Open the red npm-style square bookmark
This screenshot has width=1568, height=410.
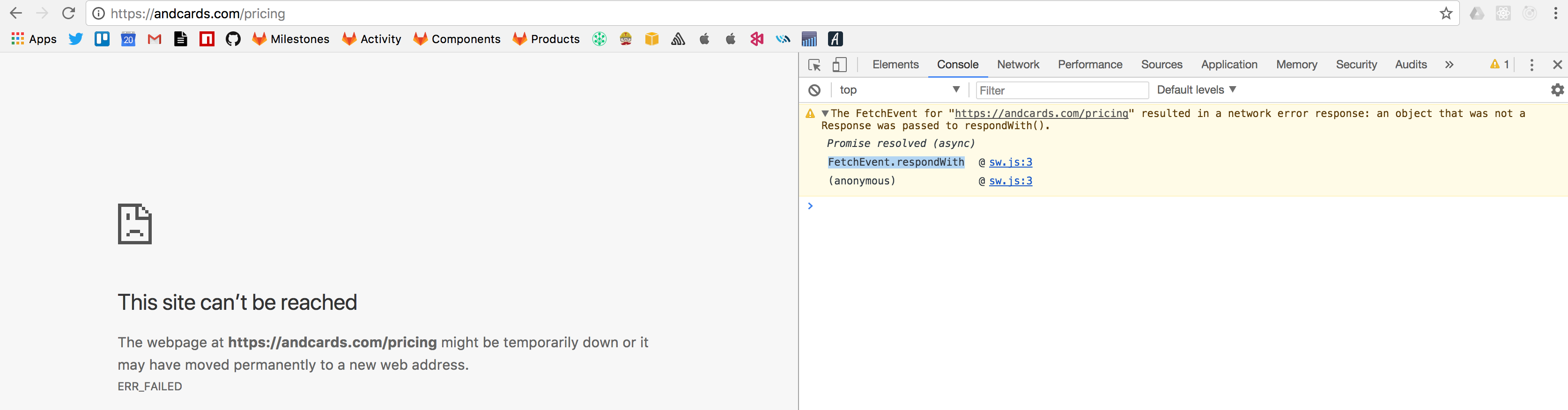pos(207,39)
